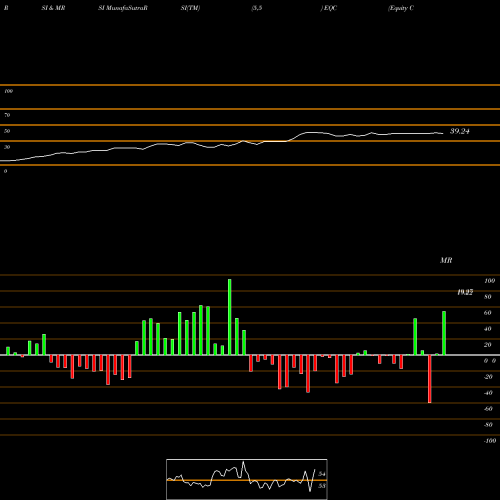This screenshot has height=500, width=500.
Task: Click the 'MR' panel title
Action: [446, 260]
